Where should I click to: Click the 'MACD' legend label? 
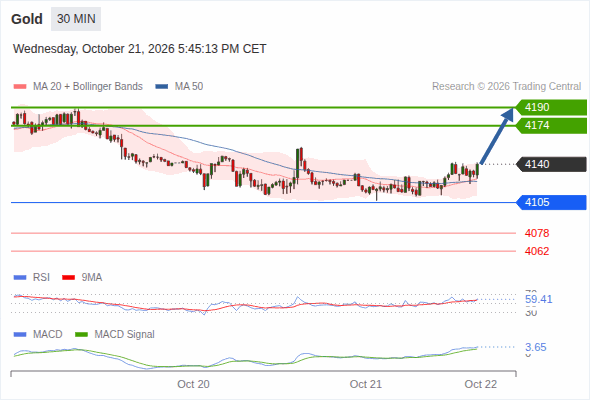tap(48, 334)
